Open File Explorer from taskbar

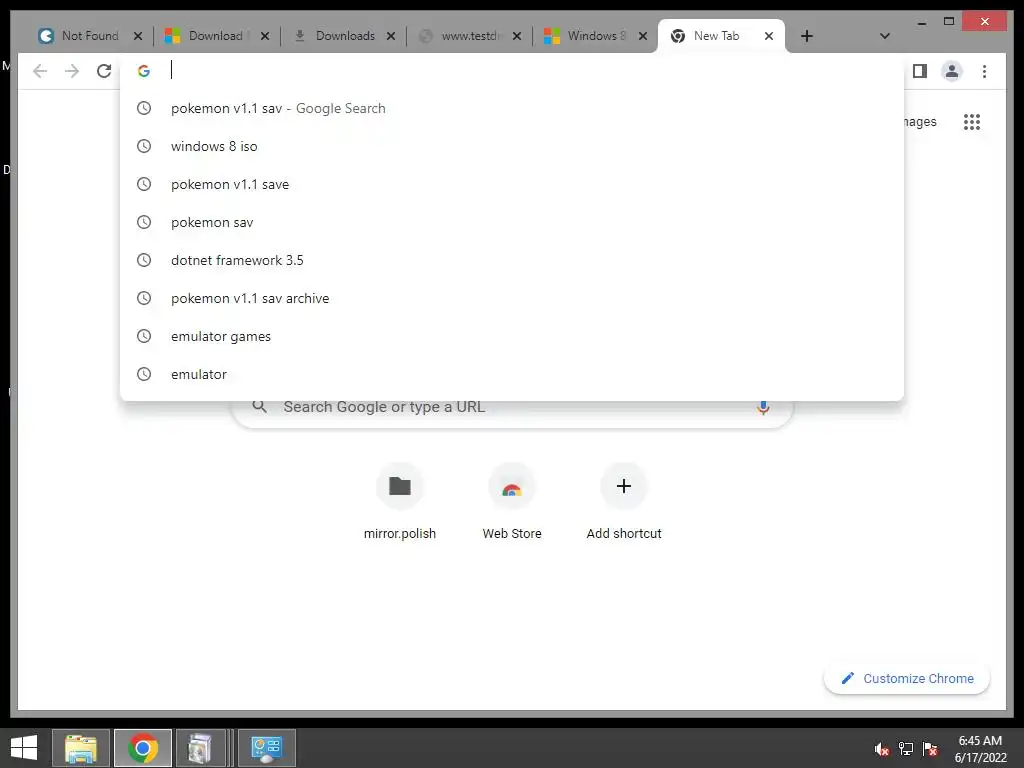click(80, 748)
